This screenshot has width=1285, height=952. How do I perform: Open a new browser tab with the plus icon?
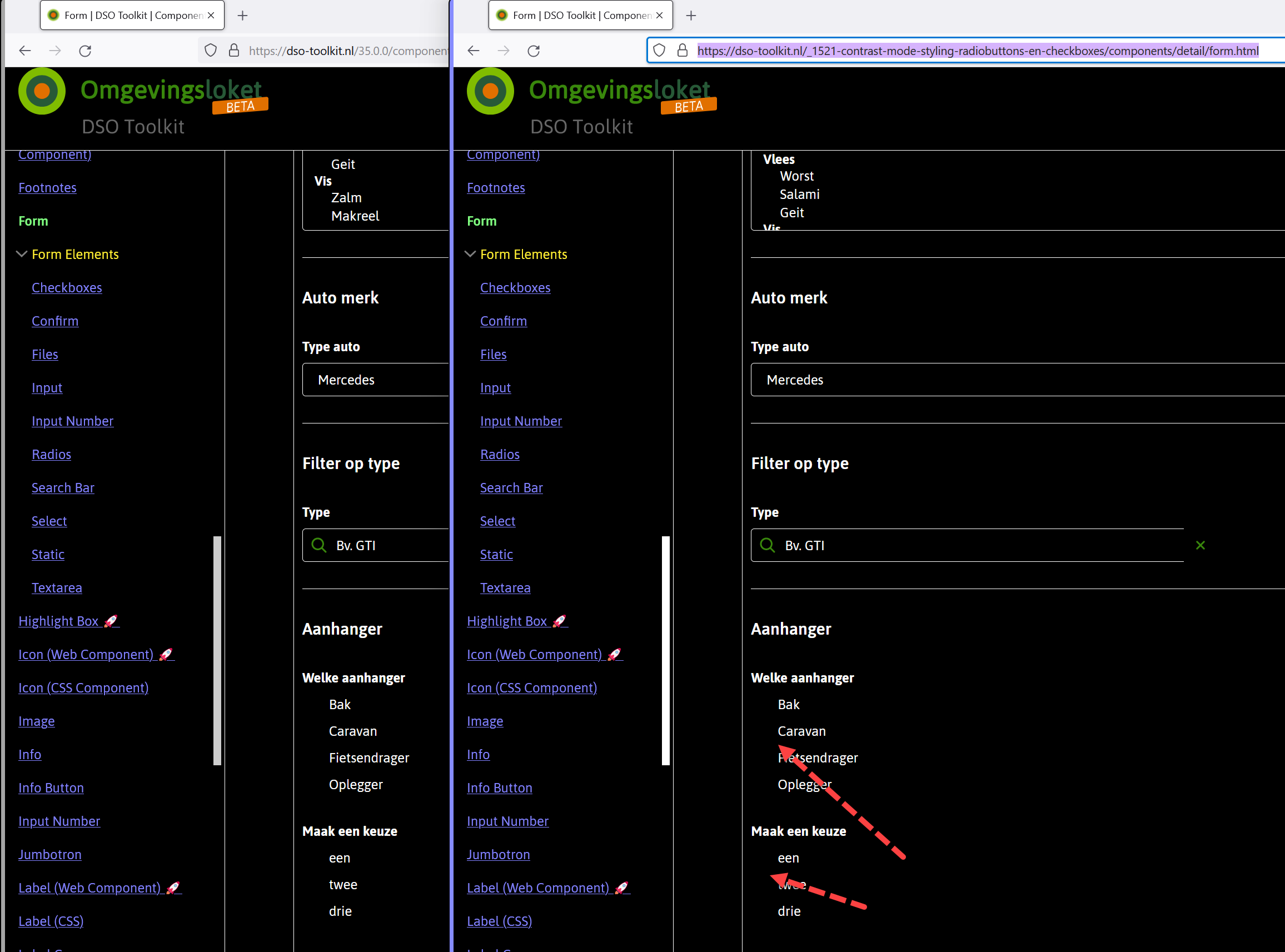(x=242, y=16)
